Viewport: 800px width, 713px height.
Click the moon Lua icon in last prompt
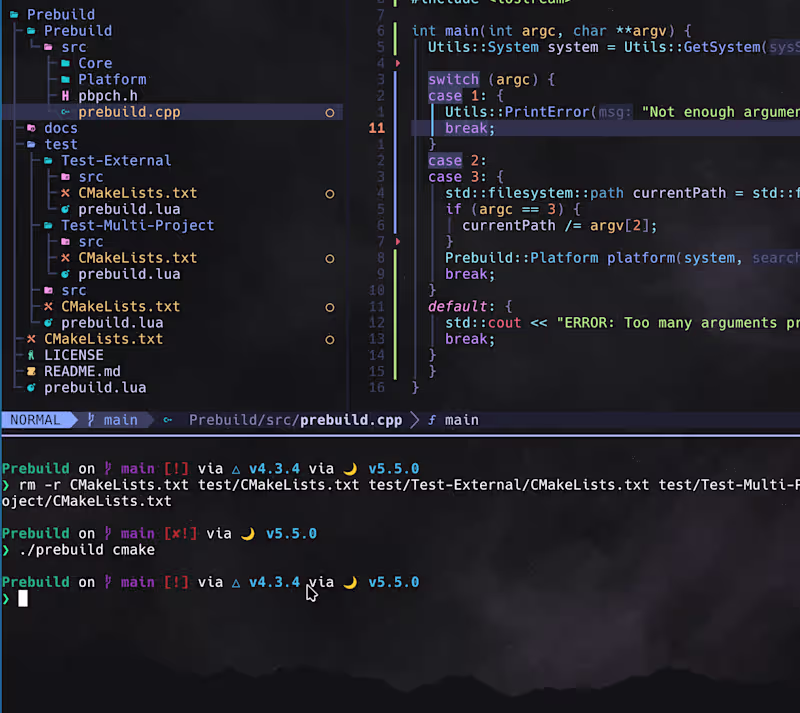point(350,582)
